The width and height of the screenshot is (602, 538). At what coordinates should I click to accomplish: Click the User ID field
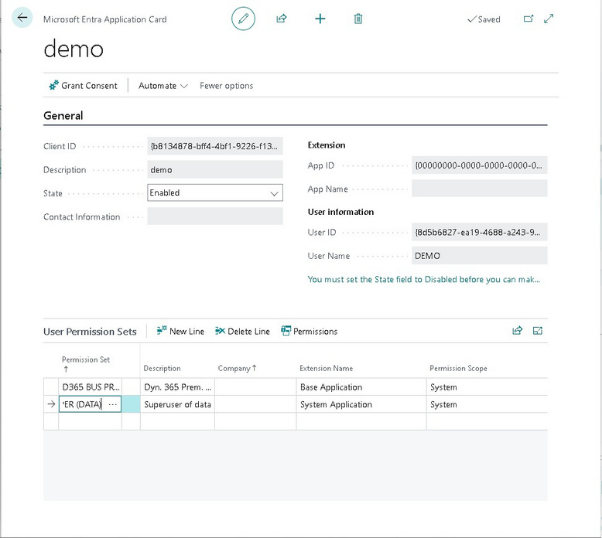coord(480,232)
